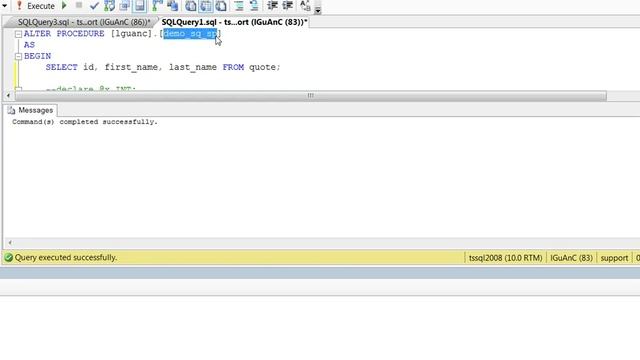Decrease the indent of selected lines

(x=272, y=6)
